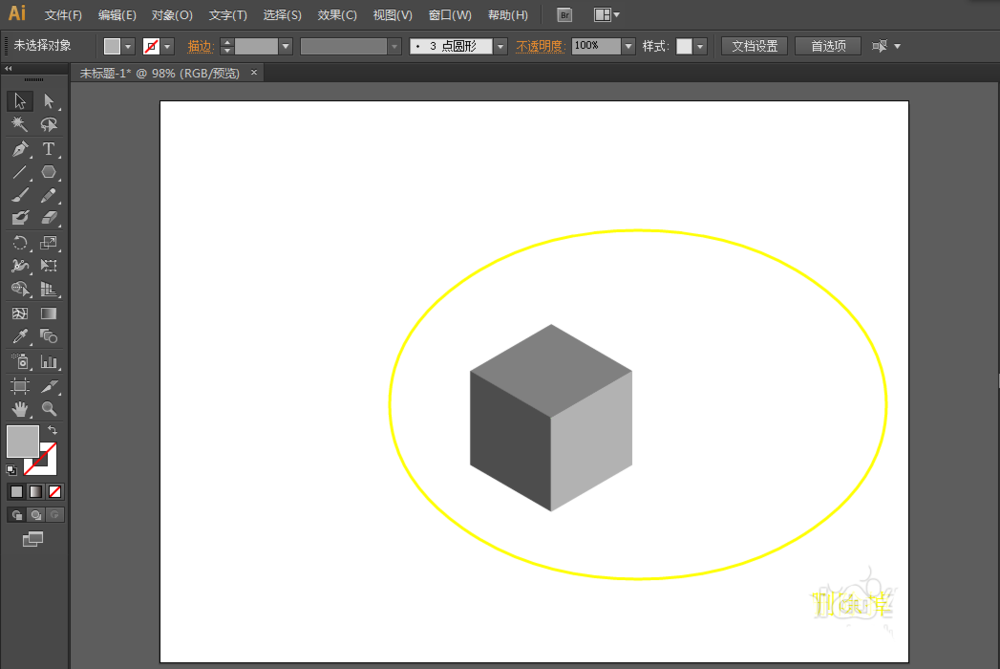Select the Gradient tool

click(48, 313)
